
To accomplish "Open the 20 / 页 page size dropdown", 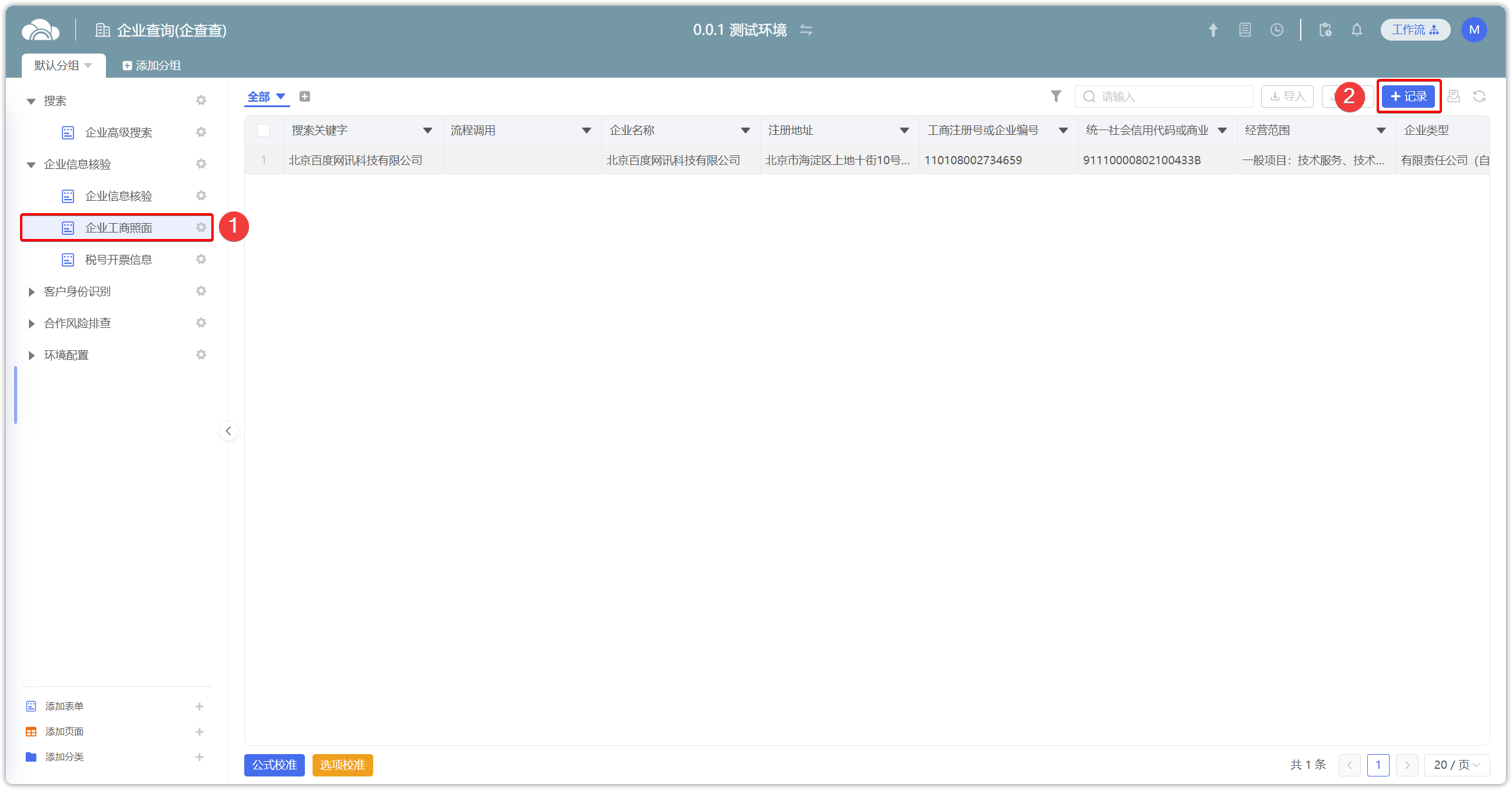I will pos(1456,765).
